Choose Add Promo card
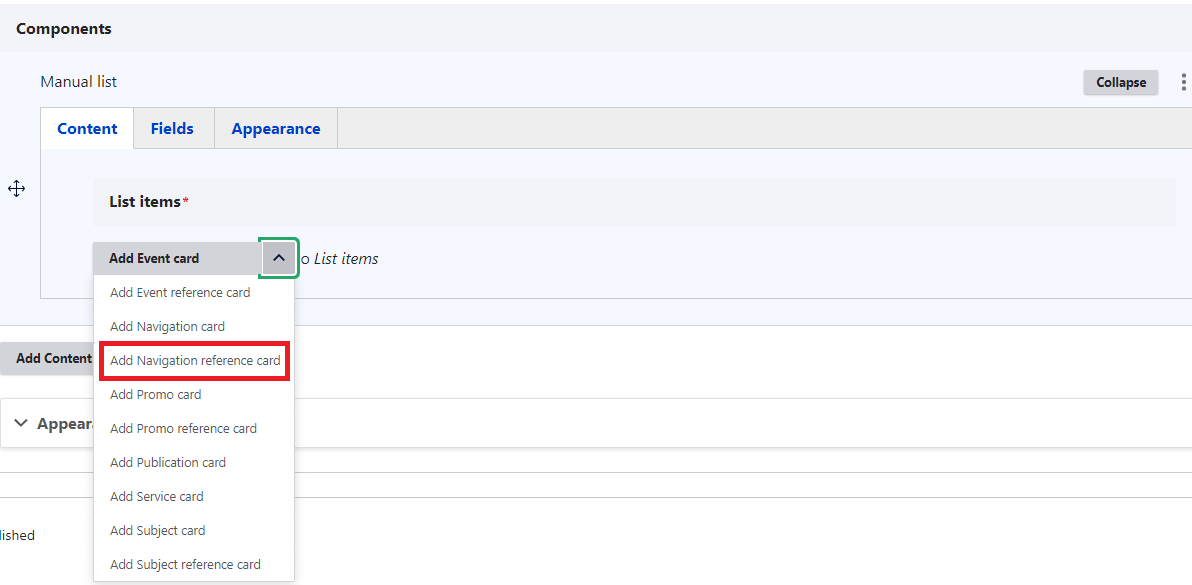 point(155,395)
